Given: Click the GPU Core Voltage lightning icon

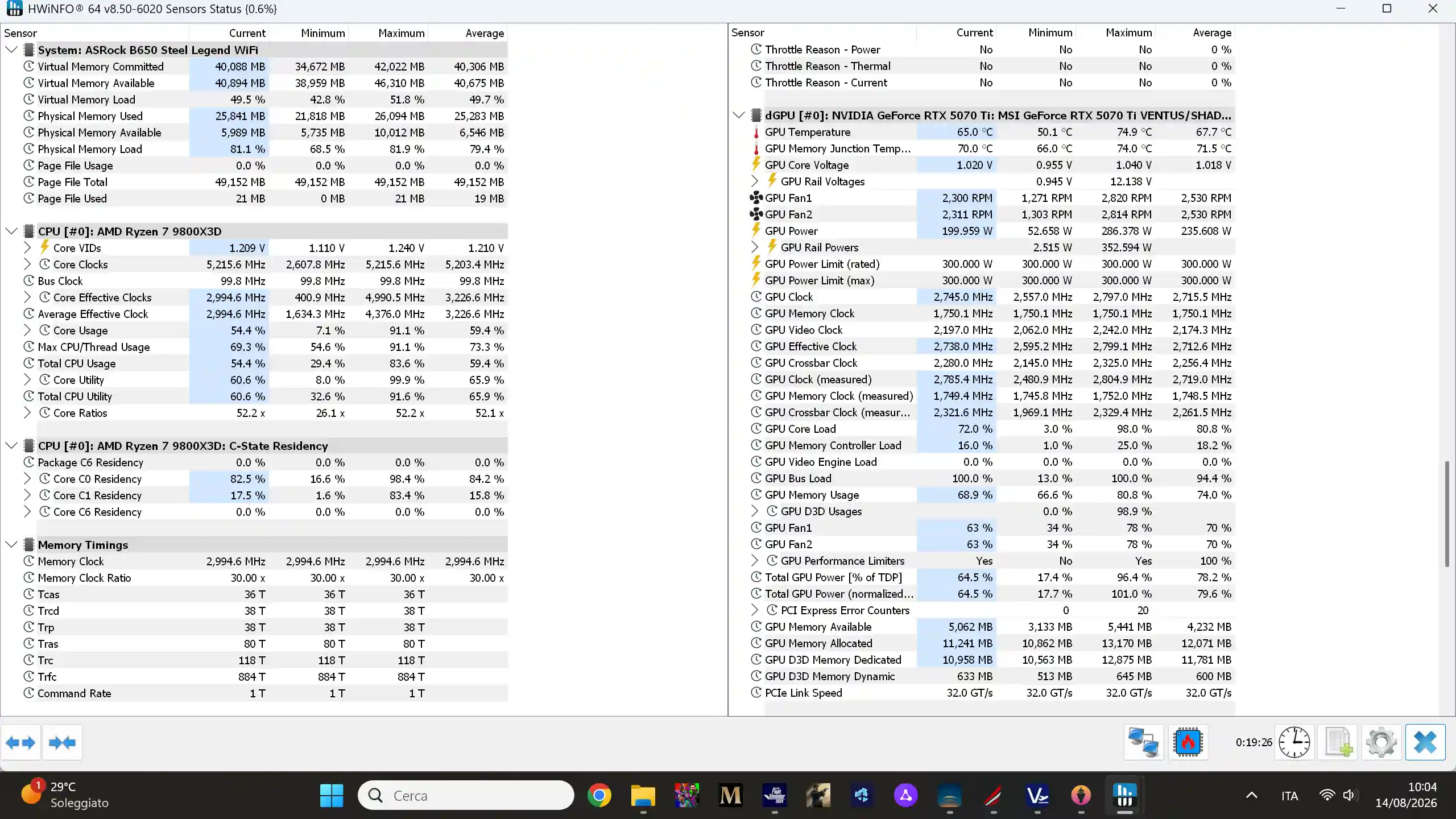Looking at the screenshot, I should click(x=756, y=164).
